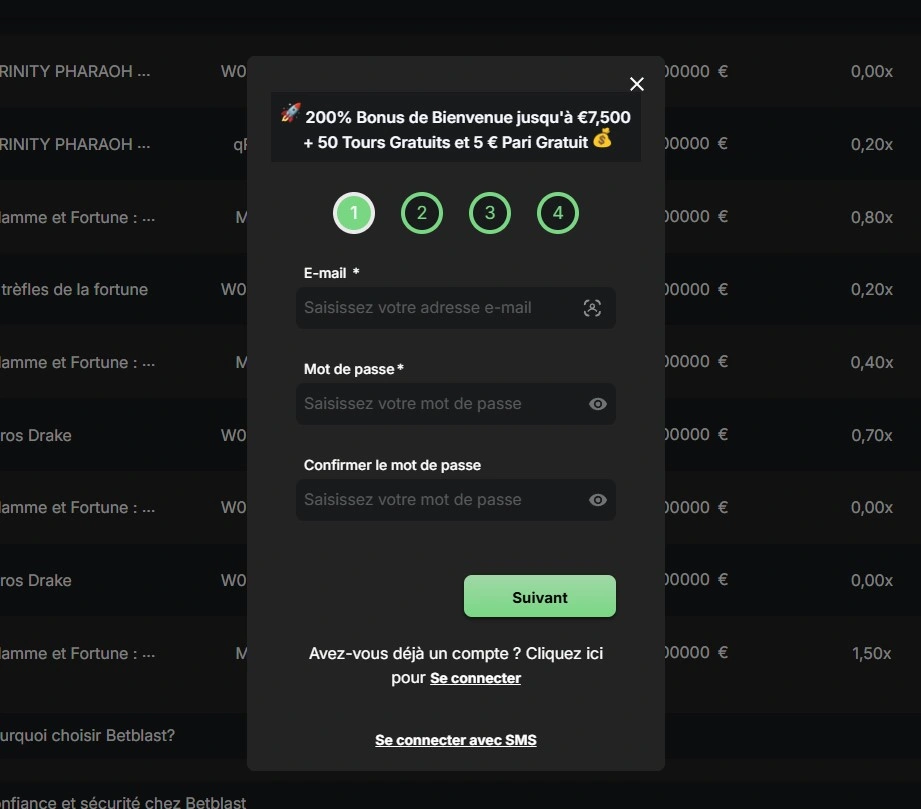Click the 1,50x multiplier value
The image size is (921, 809).
(871, 654)
